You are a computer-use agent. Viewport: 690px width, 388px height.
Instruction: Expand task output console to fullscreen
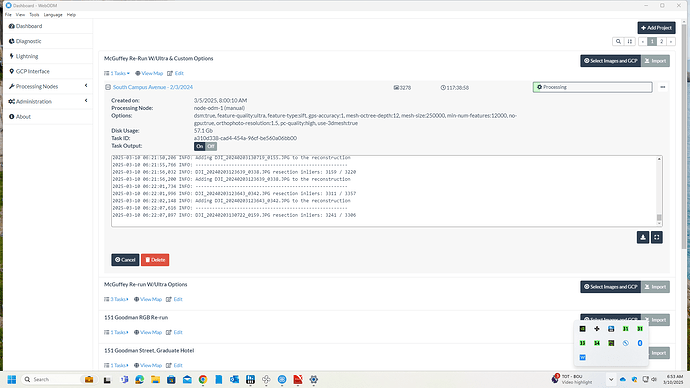click(657, 238)
